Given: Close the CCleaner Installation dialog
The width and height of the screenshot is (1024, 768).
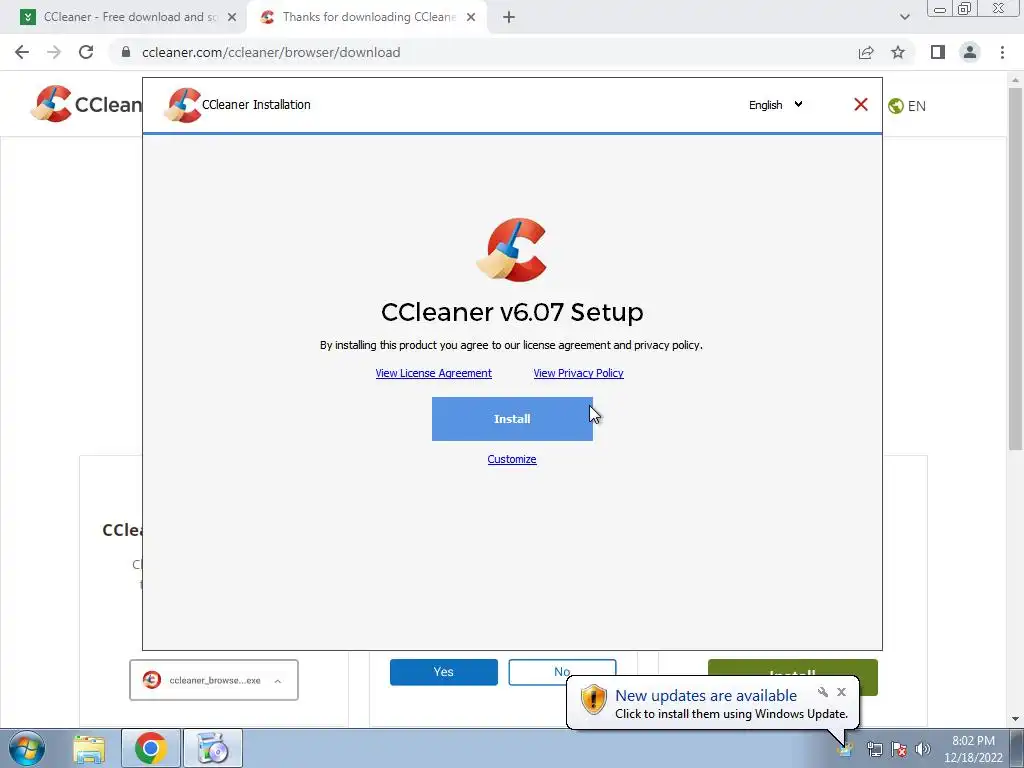Looking at the screenshot, I should [861, 104].
